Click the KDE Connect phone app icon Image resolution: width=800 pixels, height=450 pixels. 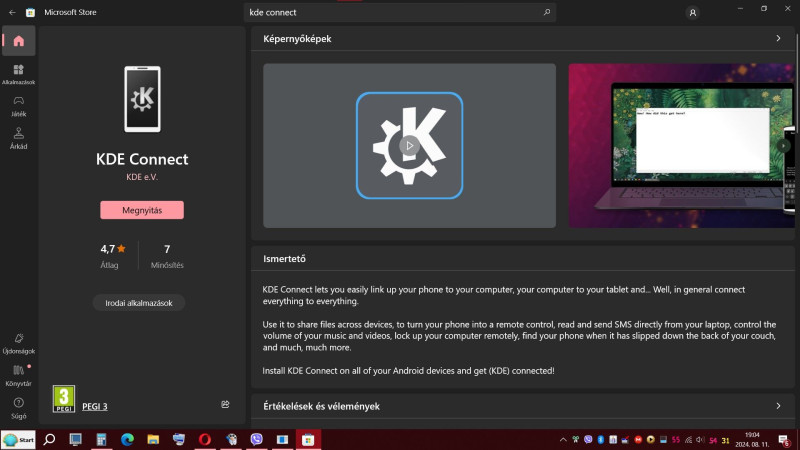(142, 99)
